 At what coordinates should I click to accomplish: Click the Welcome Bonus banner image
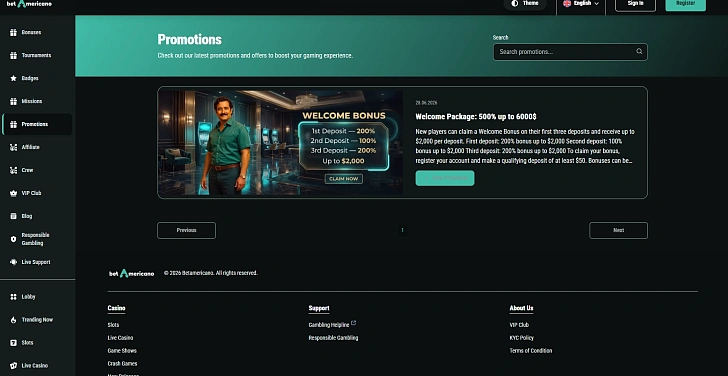tap(280, 143)
